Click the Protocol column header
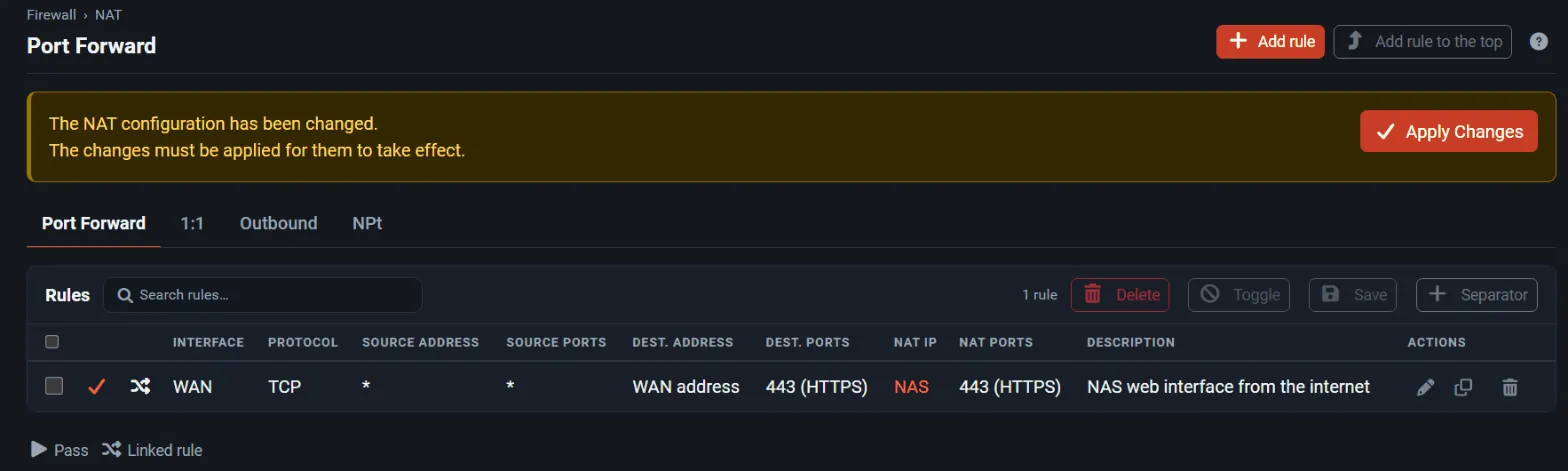This screenshot has height=471, width=1568. tap(303, 342)
